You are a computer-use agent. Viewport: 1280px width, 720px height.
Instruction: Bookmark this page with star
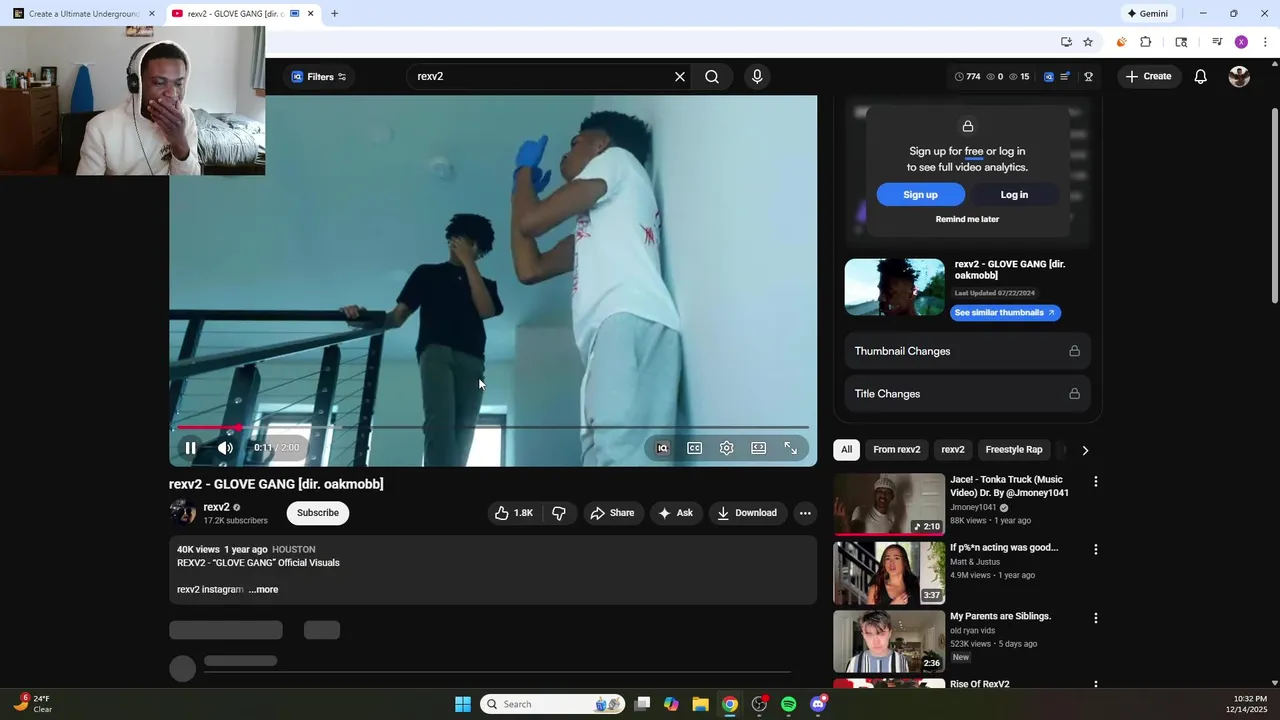coord(1088,42)
